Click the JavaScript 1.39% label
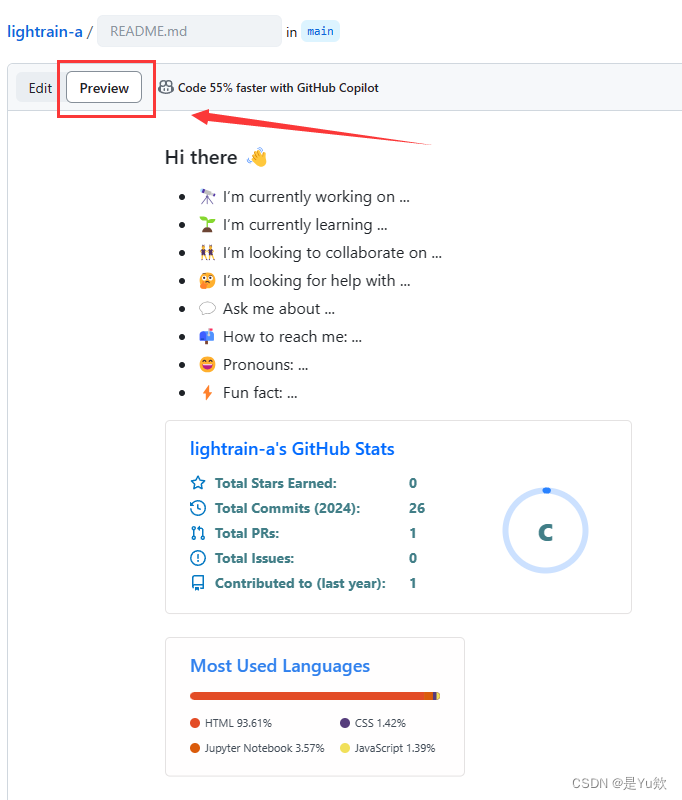 (x=395, y=748)
